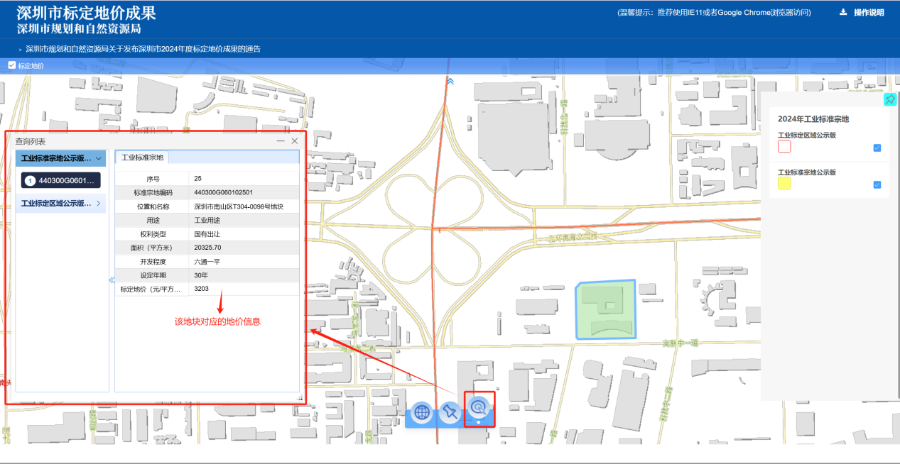Expand the 工业标定区域公示版 query group

tap(98, 204)
